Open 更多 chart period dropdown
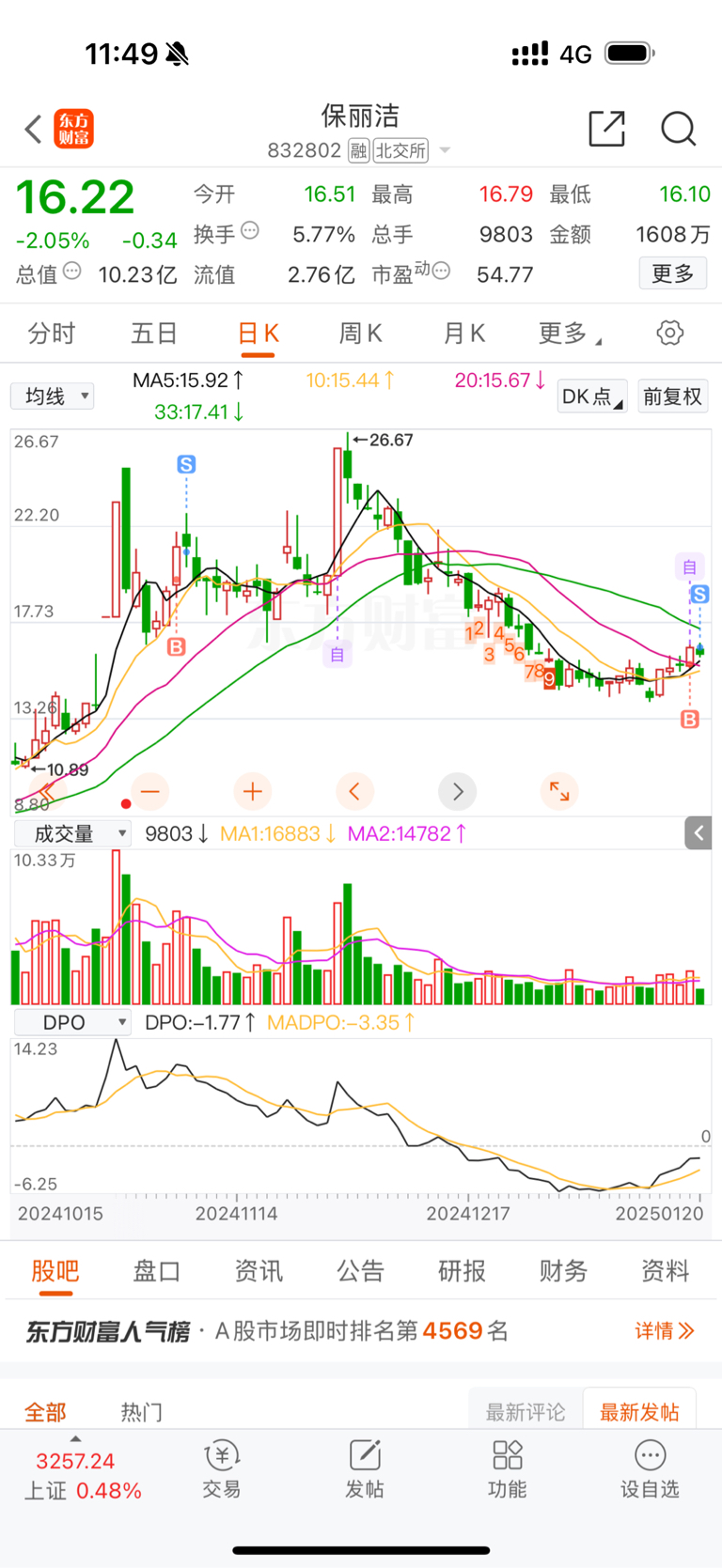Screen dimensions: 722x1568 point(570,333)
